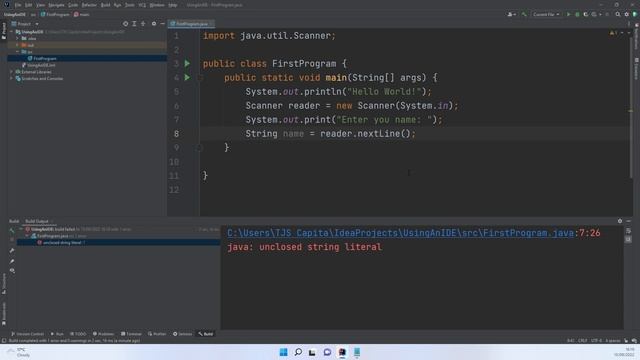Expand the .idea folder
This screenshot has width=640, height=360.
17,38
